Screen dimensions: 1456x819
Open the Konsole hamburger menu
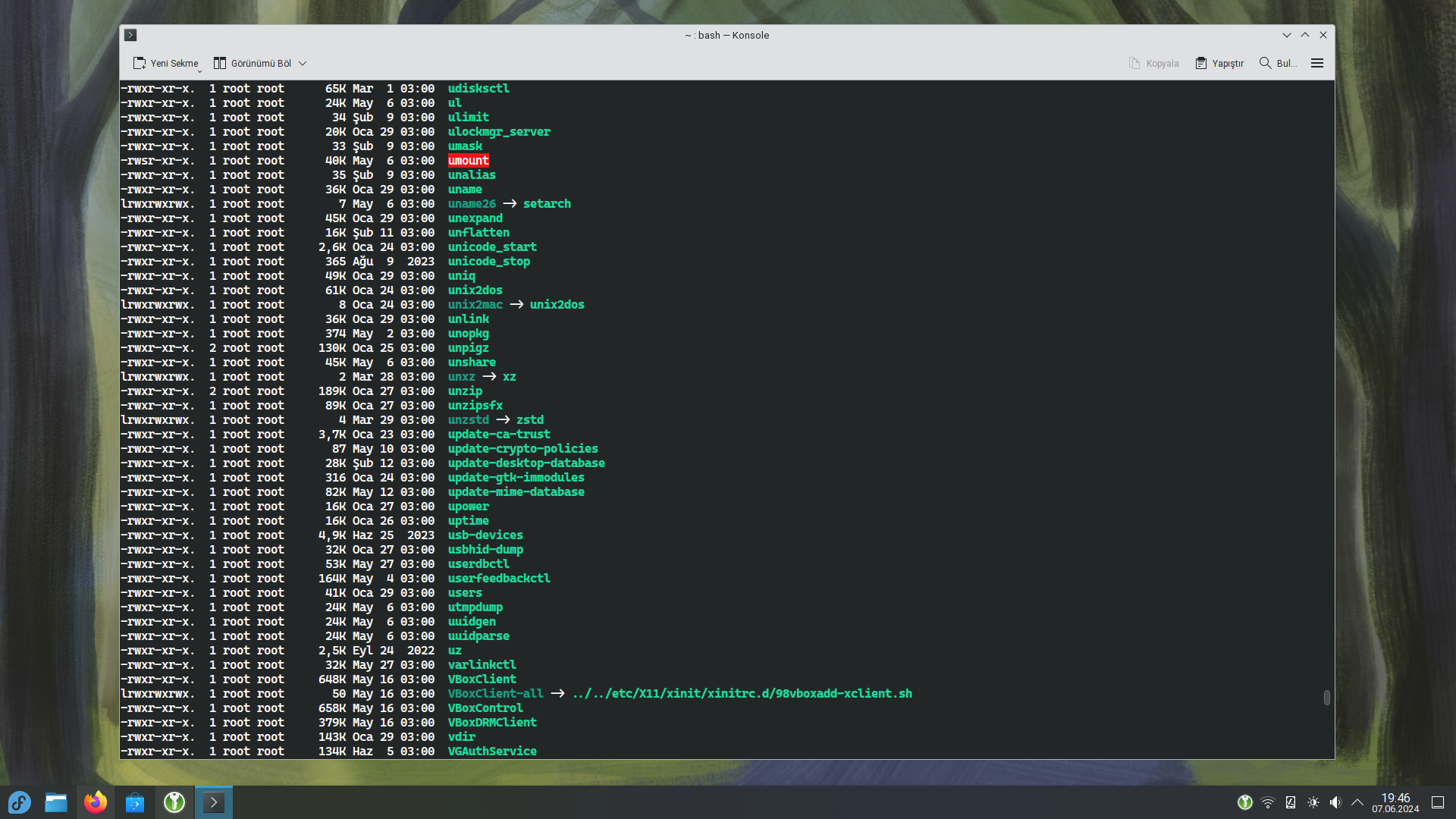click(x=1317, y=63)
